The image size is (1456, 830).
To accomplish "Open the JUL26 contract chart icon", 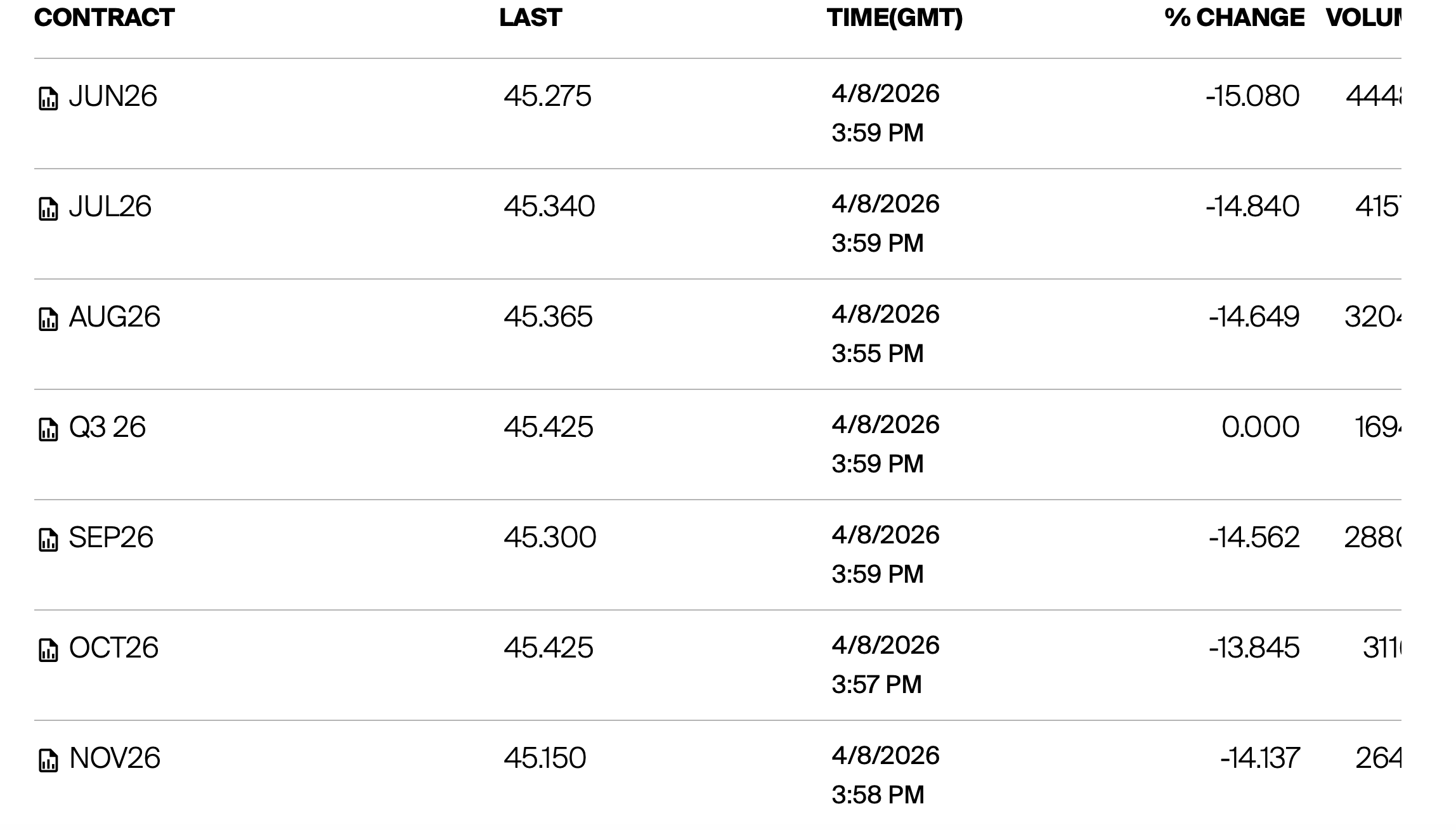I will point(48,209).
